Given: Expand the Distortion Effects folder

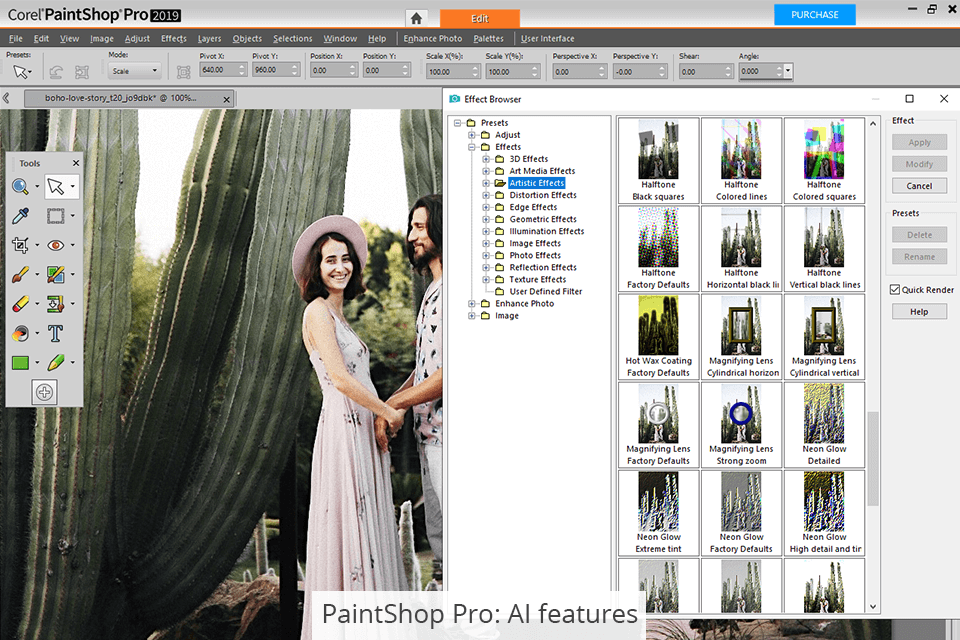Looking at the screenshot, I should [x=486, y=195].
